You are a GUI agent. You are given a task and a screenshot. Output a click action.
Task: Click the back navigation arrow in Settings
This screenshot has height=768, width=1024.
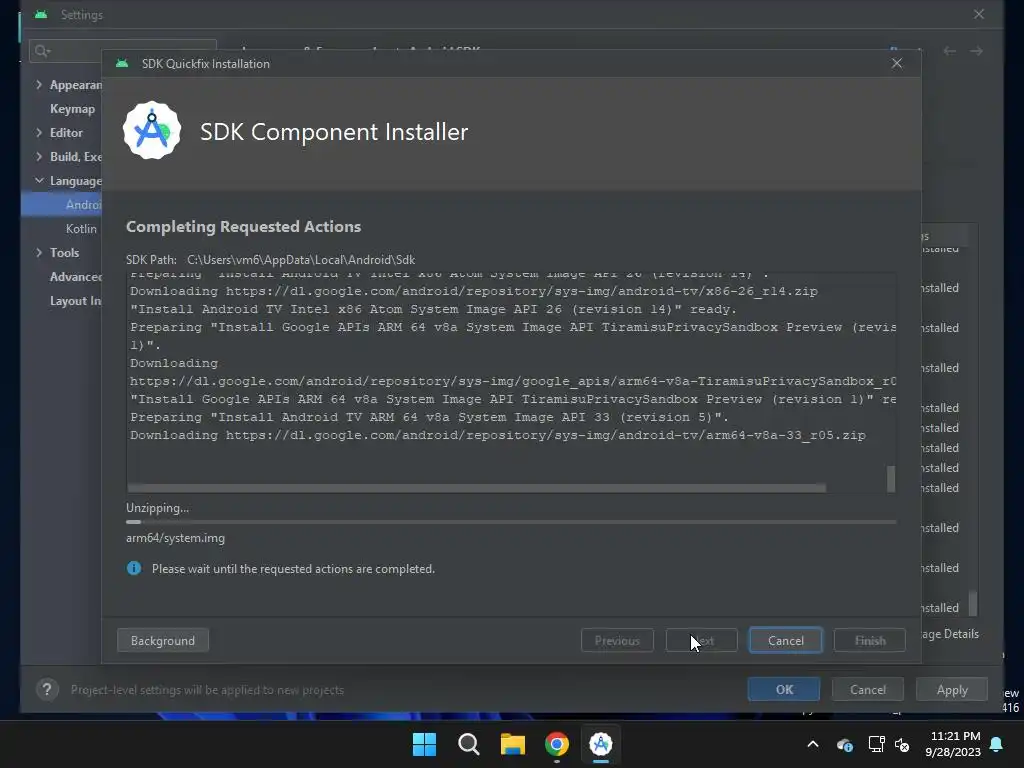pyautogui.click(x=950, y=51)
